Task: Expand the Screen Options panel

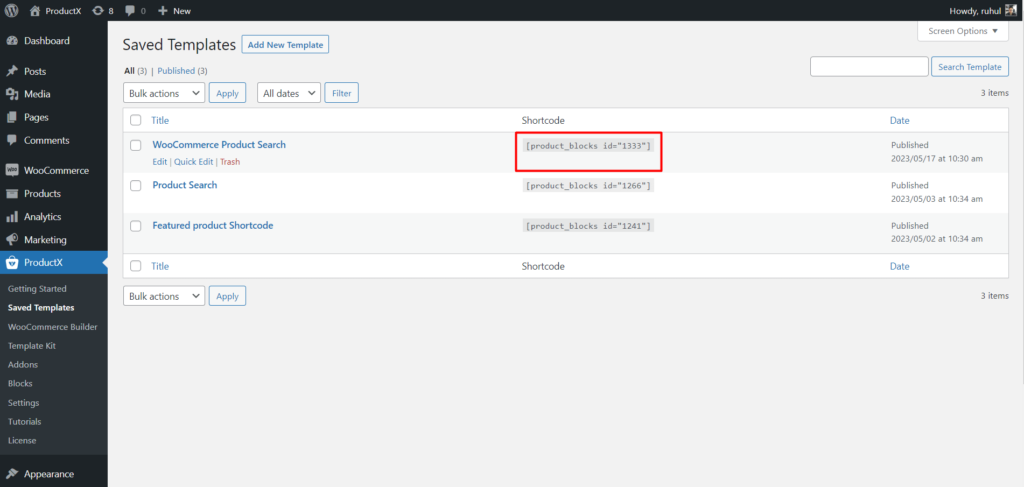Action: pyautogui.click(x=962, y=31)
